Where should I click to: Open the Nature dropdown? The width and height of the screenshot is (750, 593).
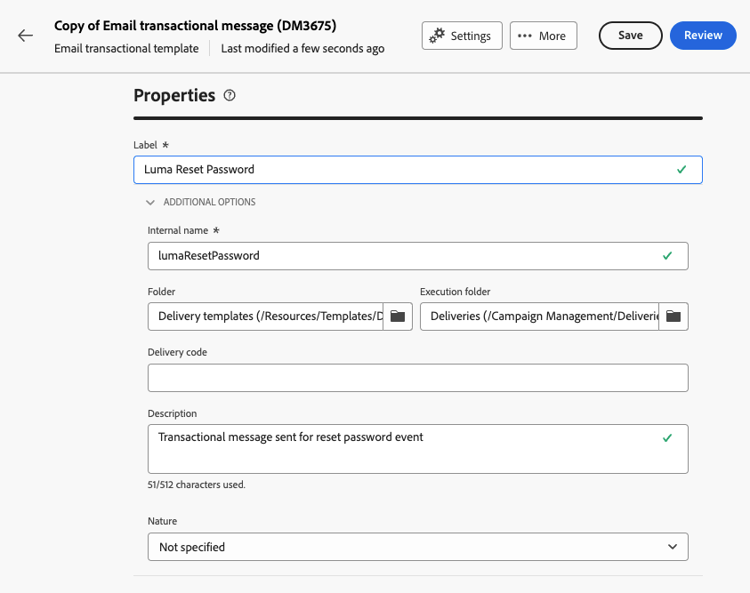click(x=418, y=547)
